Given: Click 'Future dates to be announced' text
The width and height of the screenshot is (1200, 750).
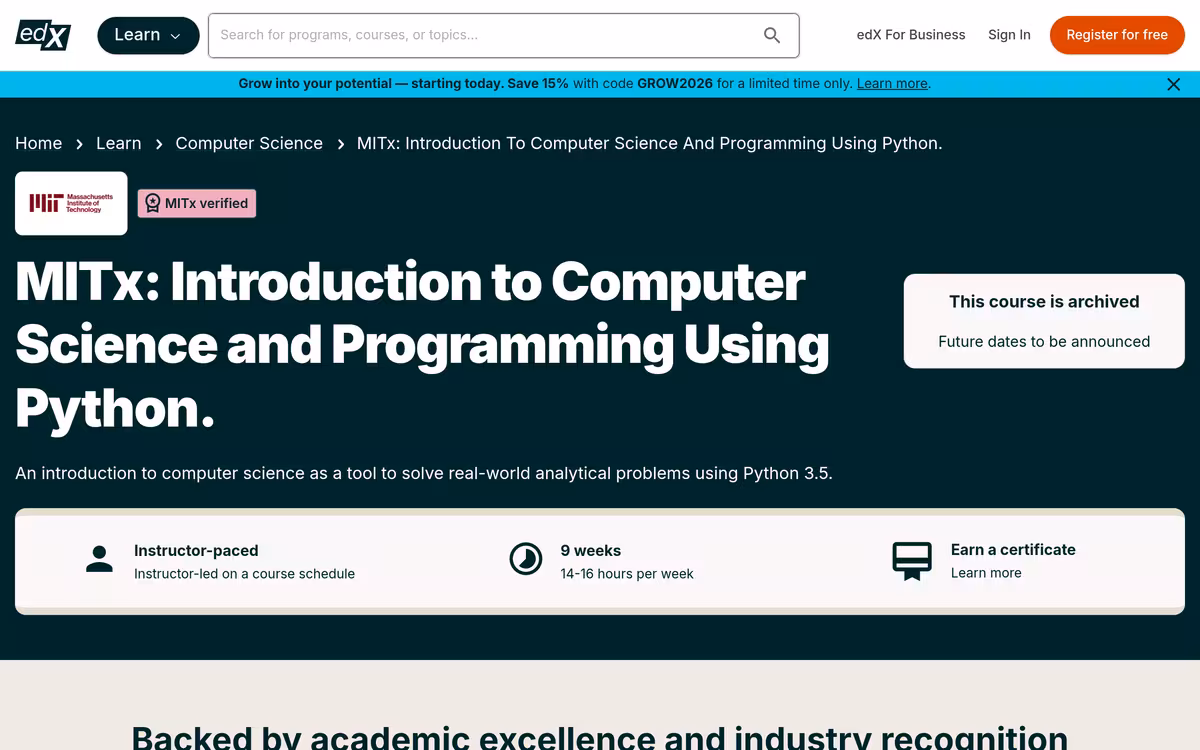Looking at the screenshot, I should coord(1044,342).
